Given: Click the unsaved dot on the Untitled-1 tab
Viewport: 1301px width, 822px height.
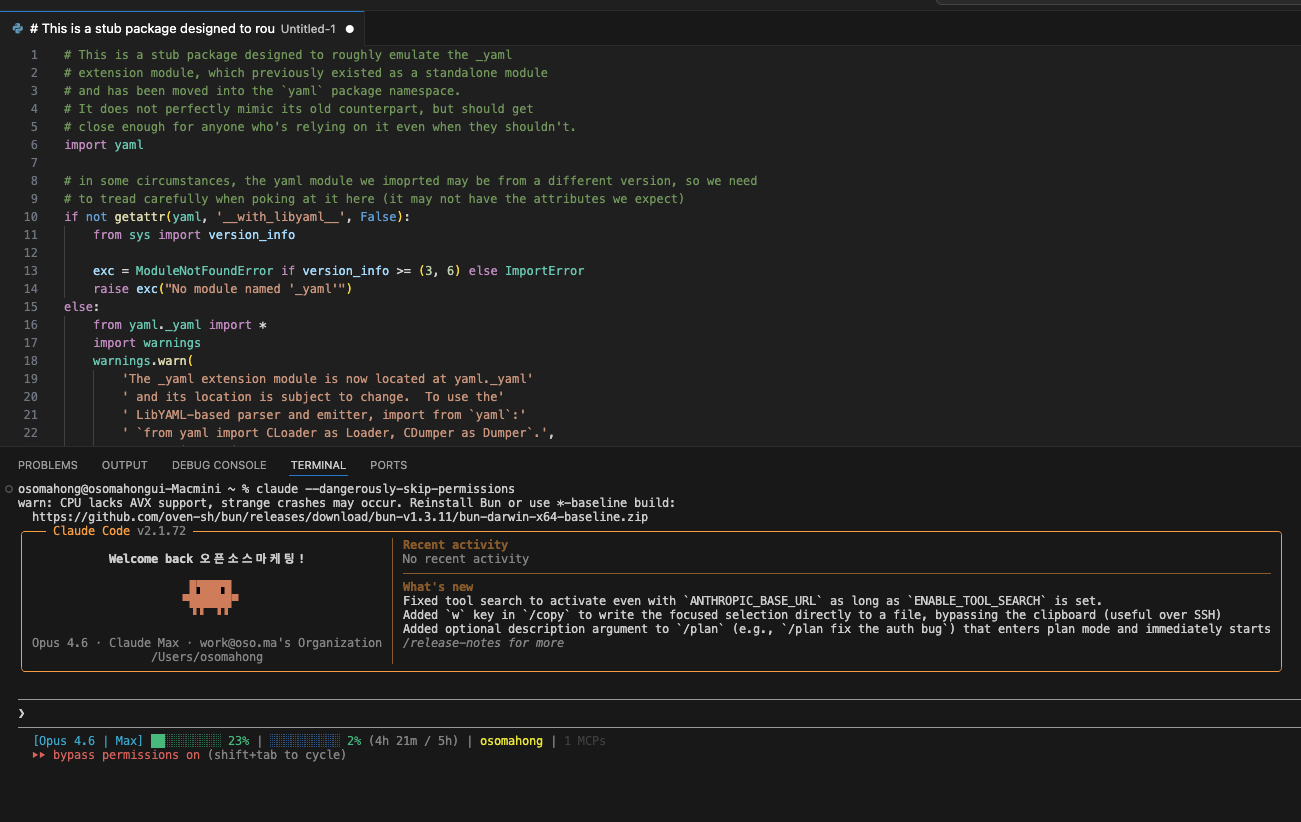Looking at the screenshot, I should click(349, 29).
